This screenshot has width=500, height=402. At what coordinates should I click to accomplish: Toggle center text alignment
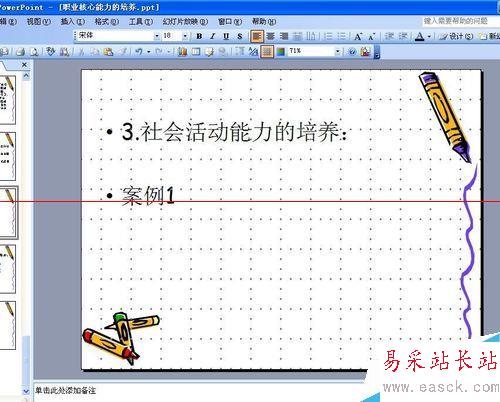271,36
